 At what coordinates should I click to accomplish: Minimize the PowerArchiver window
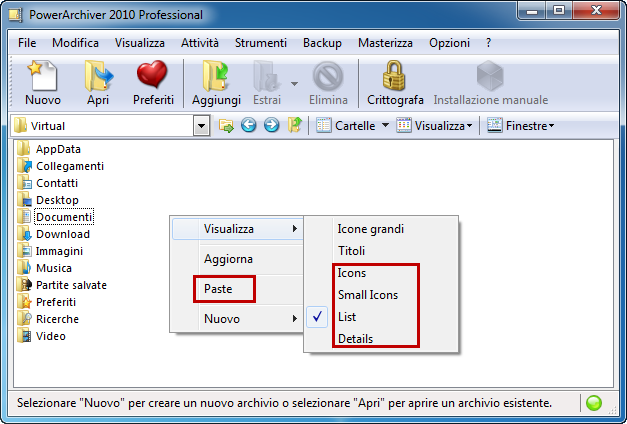pos(532,10)
